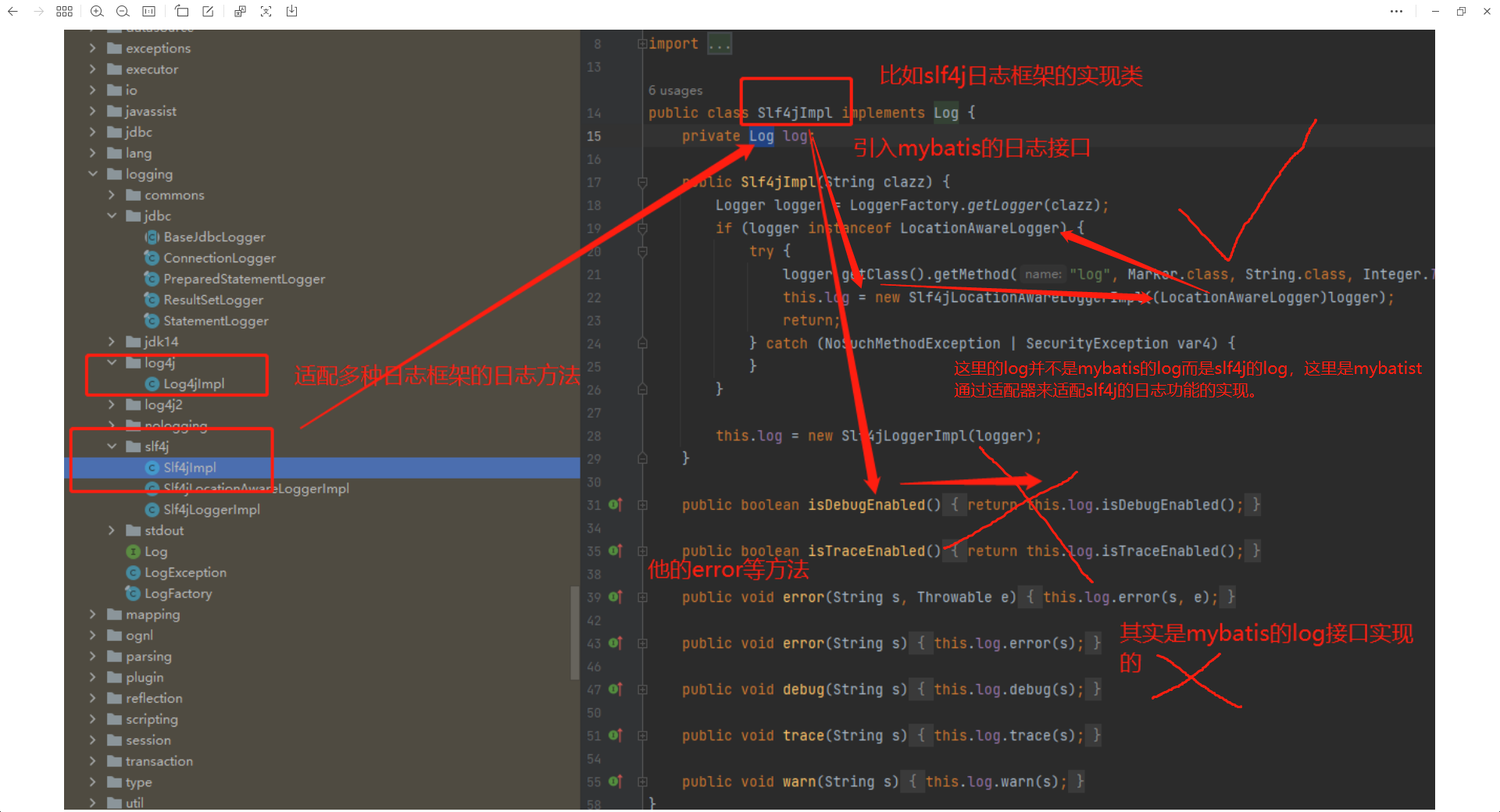Screen dimensions: 1500x812
Task: Click line number 15 in the gutter
Action: 594,137
